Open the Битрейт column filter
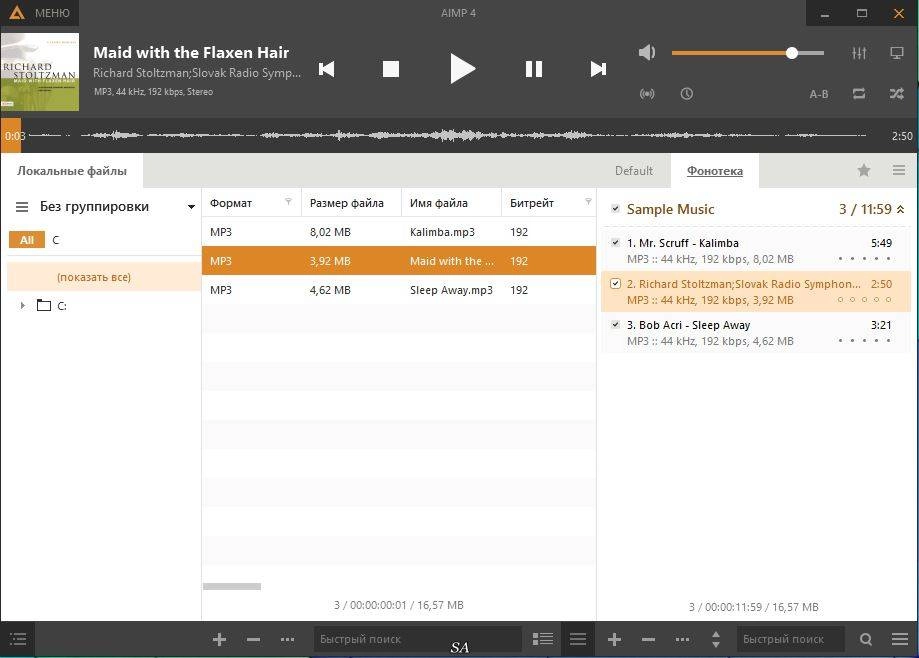 click(588, 202)
